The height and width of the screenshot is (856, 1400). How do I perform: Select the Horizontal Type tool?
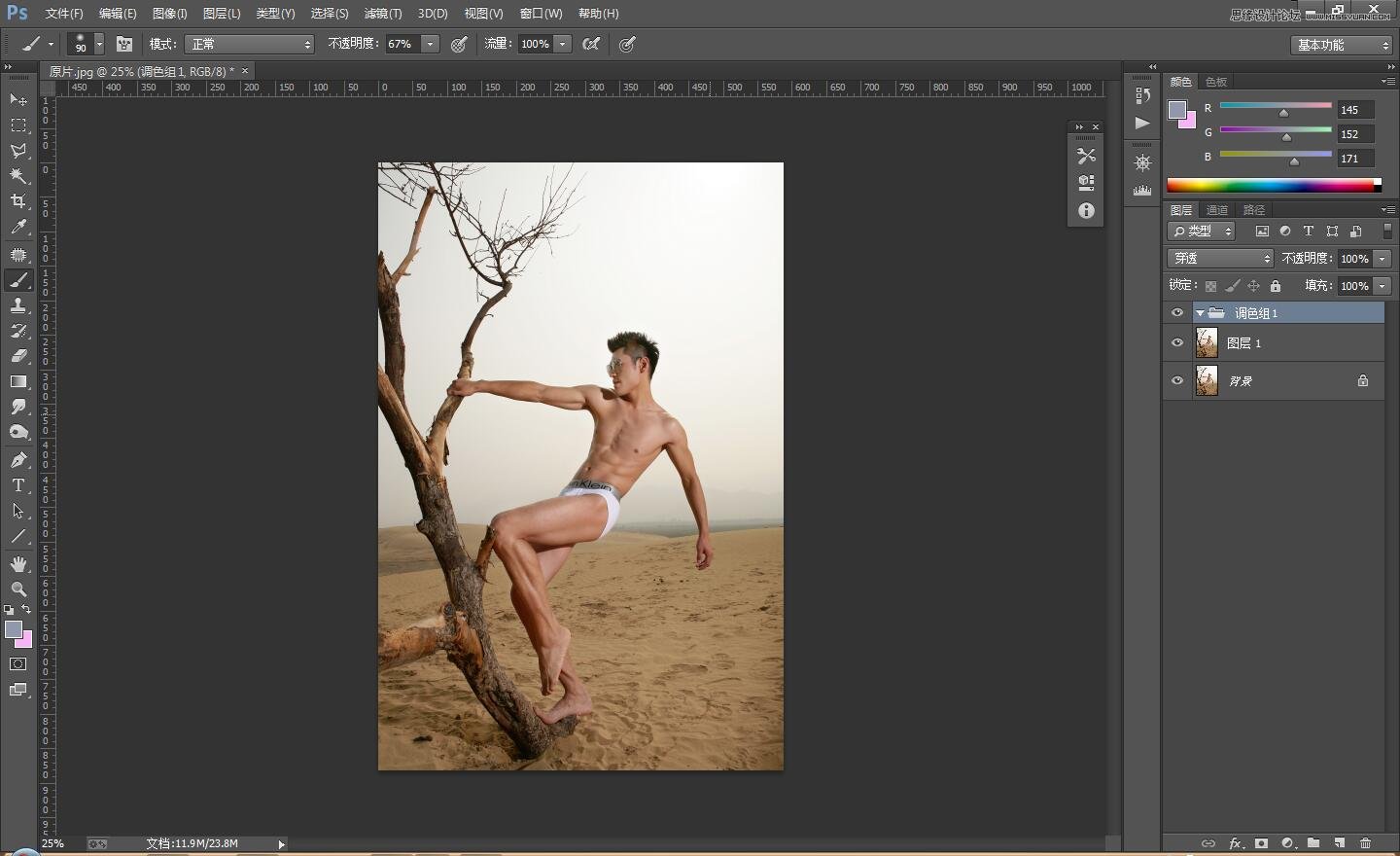point(18,485)
